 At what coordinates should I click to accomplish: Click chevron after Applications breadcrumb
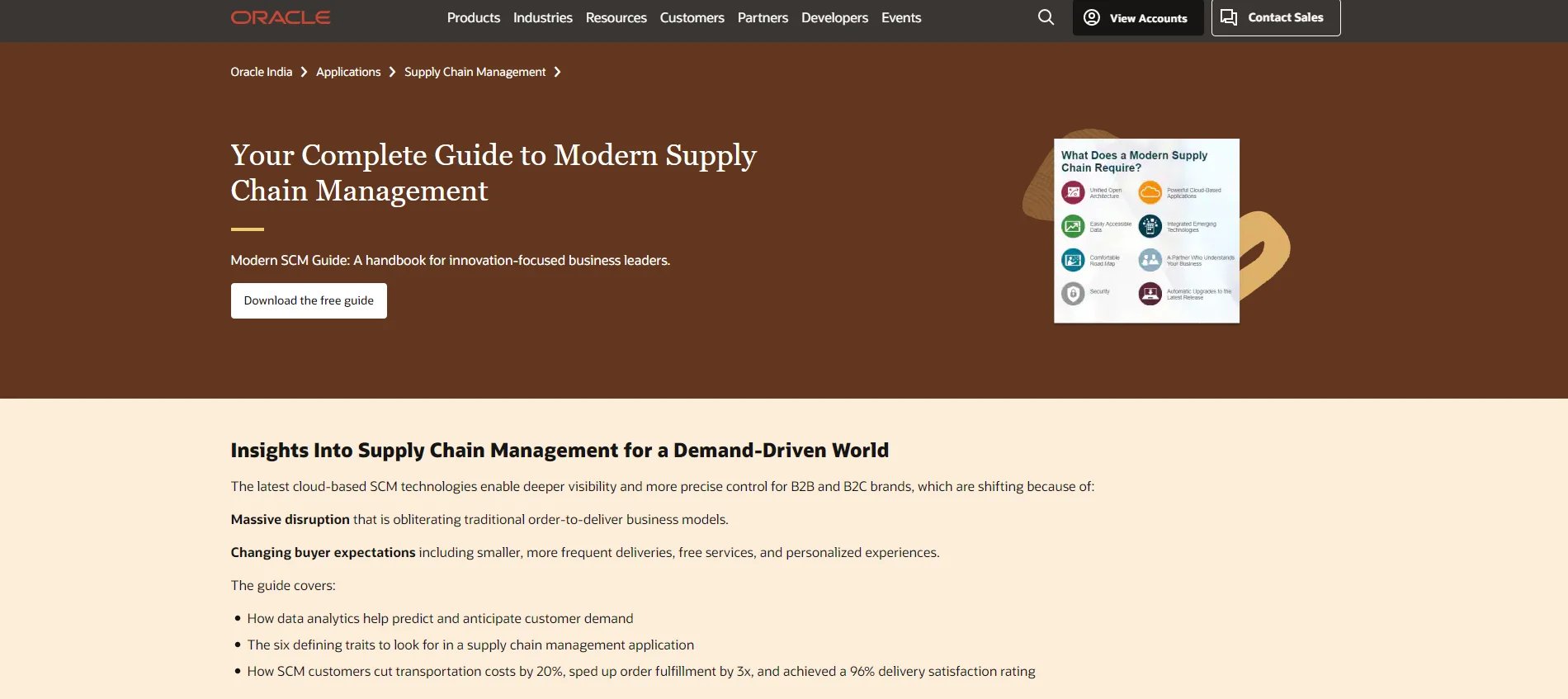(392, 72)
